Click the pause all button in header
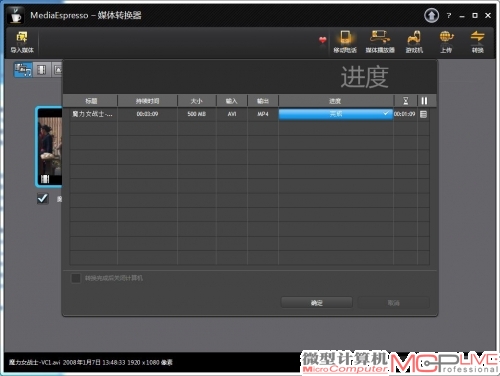Viewport: 500px width, 376px height. pos(424,101)
